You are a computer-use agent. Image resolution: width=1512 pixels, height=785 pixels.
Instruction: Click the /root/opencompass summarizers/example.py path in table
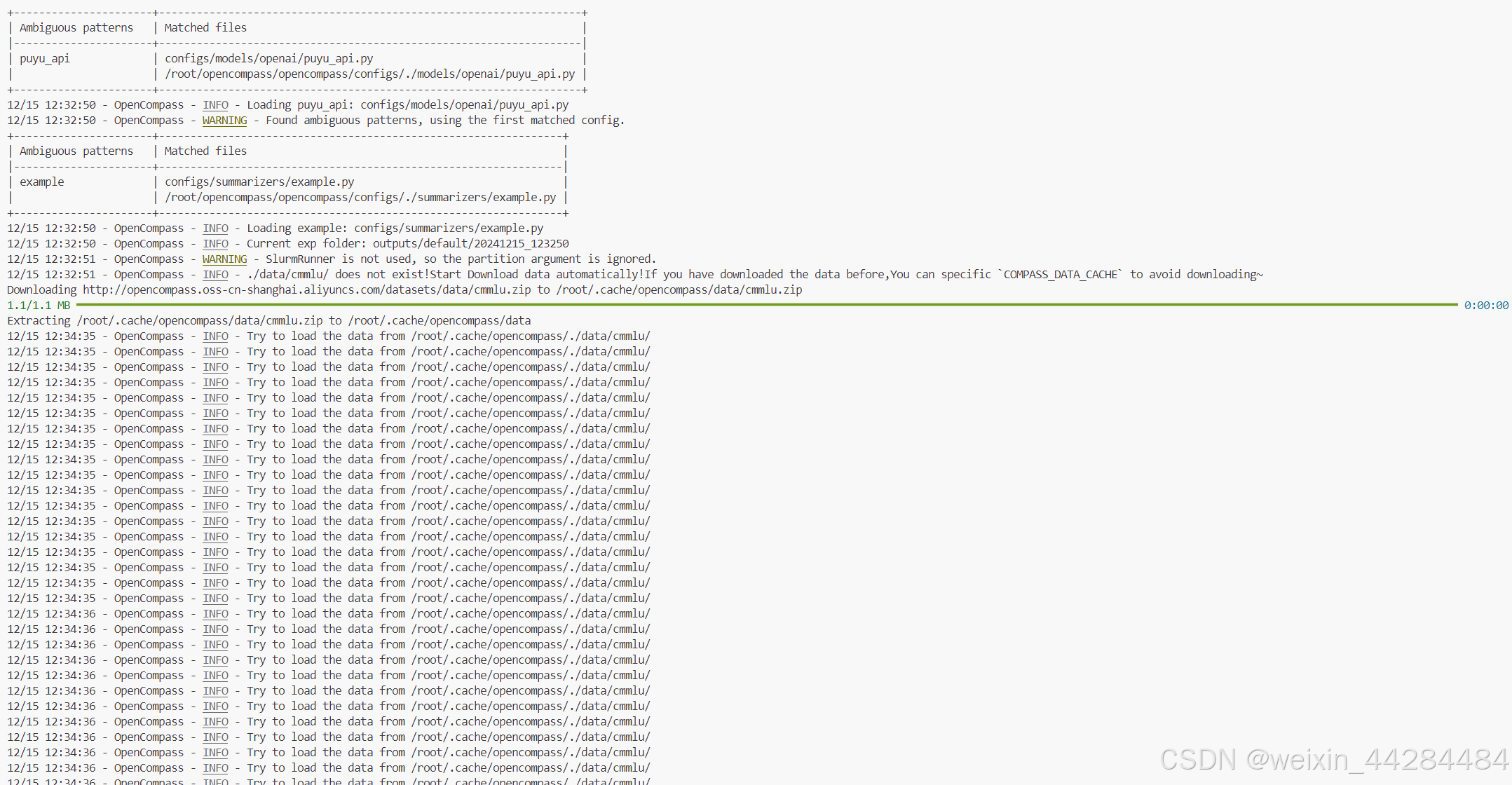(360, 198)
